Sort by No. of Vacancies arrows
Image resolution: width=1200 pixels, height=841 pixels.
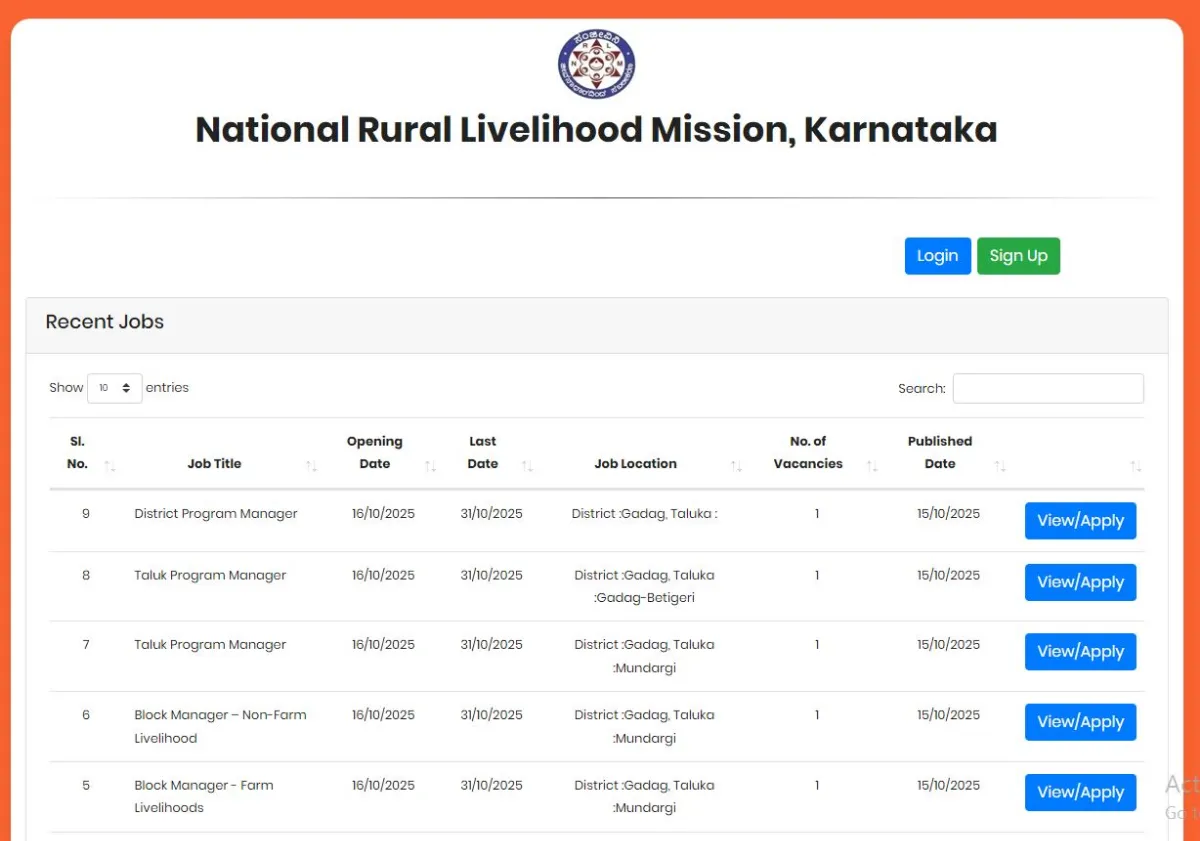pyautogui.click(x=872, y=466)
